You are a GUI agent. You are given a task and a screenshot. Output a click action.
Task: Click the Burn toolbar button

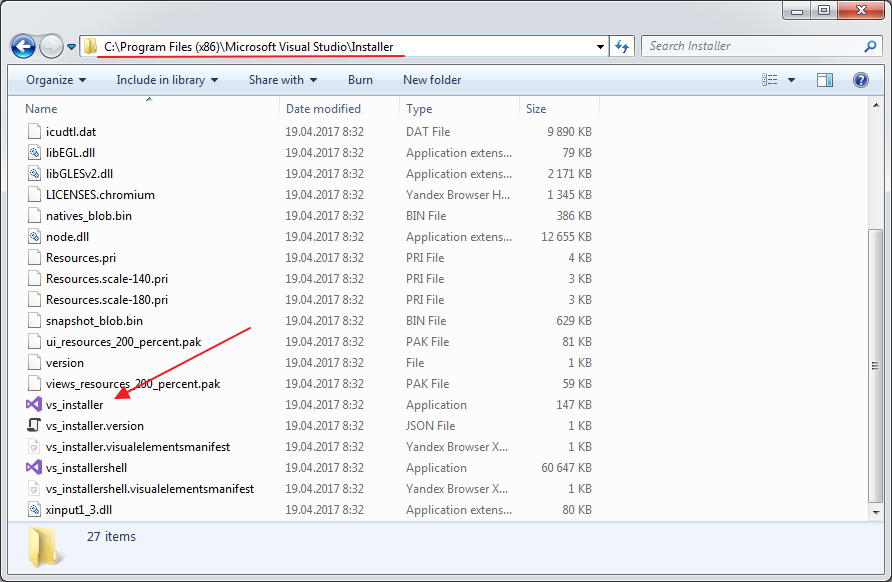(360, 80)
